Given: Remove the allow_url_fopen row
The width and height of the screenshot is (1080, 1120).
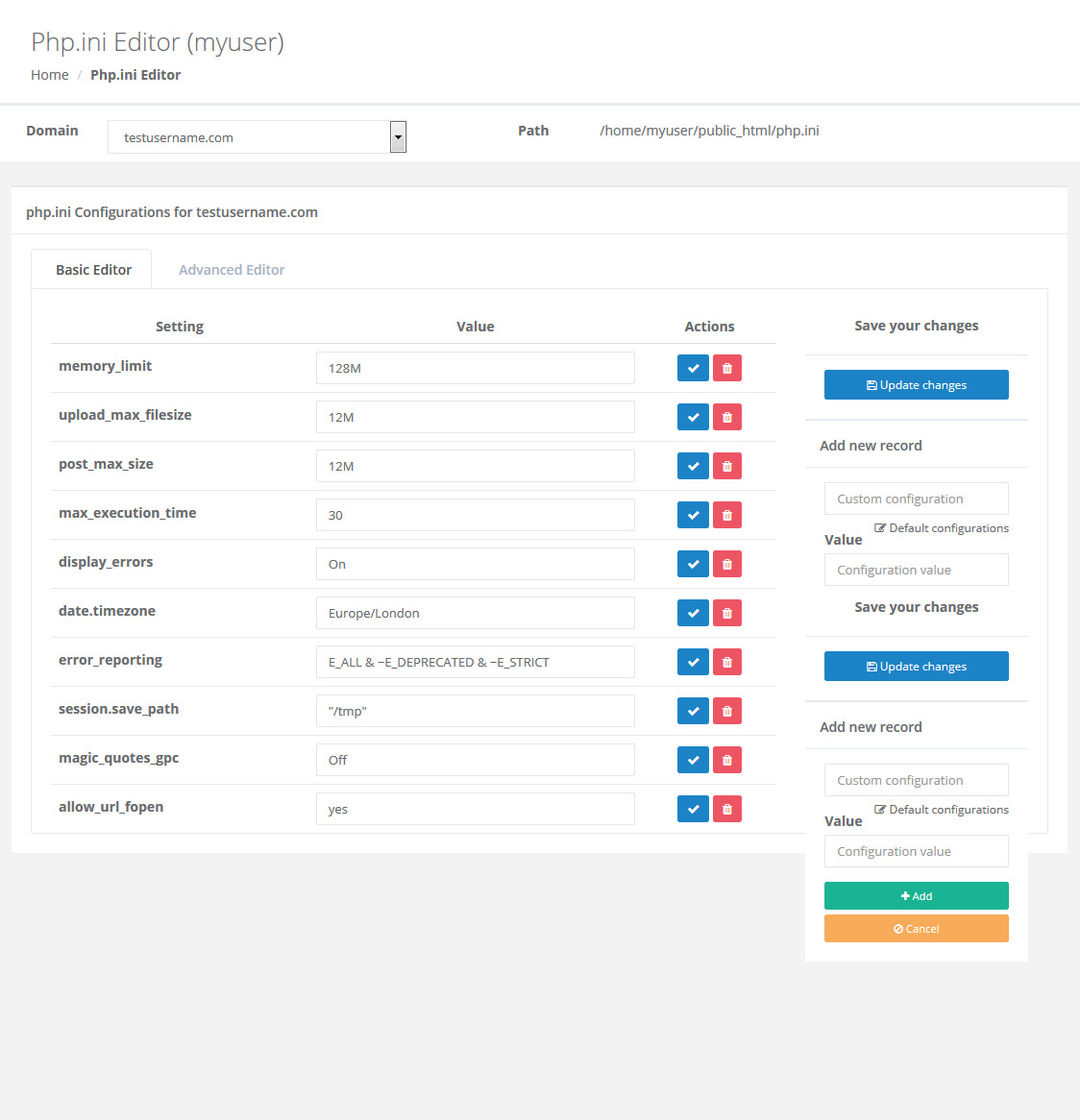Looking at the screenshot, I should [x=727, y=810].
